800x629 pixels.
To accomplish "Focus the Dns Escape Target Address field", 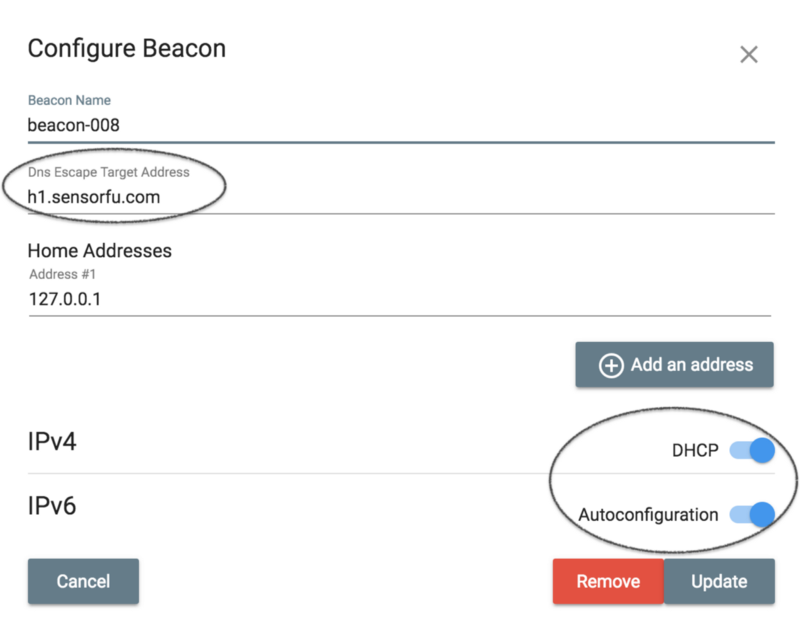I will [400, 197].
